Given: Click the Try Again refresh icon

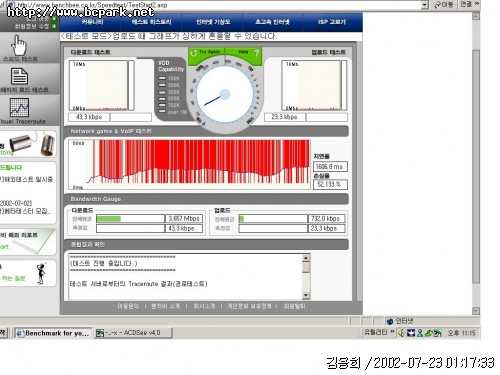Looking at the screenshot, I should coord(194,52).
